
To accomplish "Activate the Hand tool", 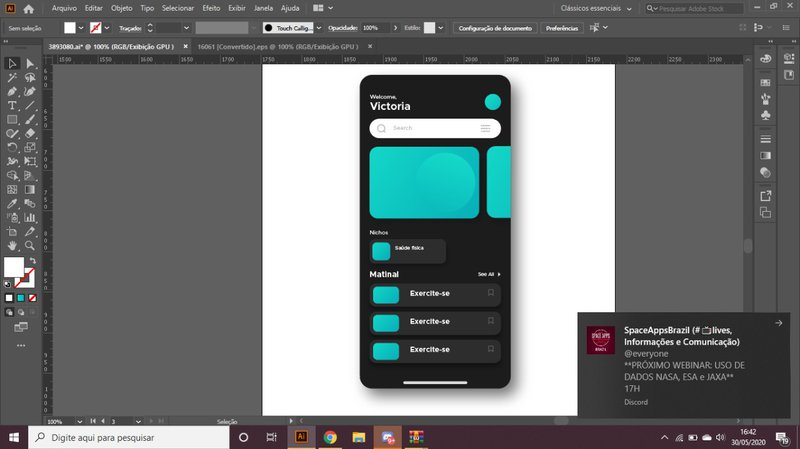I will coord(12,245).
